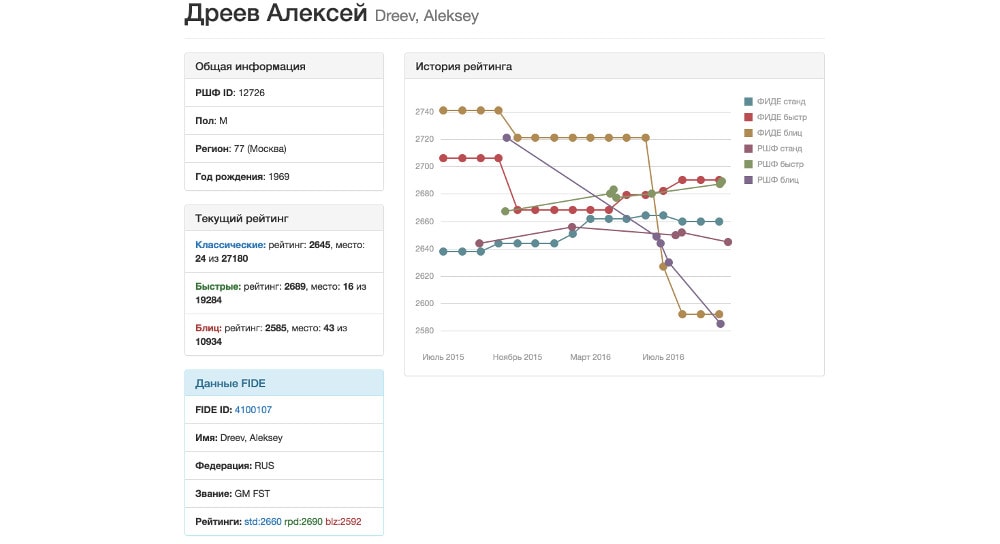Image resolution: width=1000 pixels, height=544 pixels.
Task: Click the Классические rating label
Action: [230, 244]
